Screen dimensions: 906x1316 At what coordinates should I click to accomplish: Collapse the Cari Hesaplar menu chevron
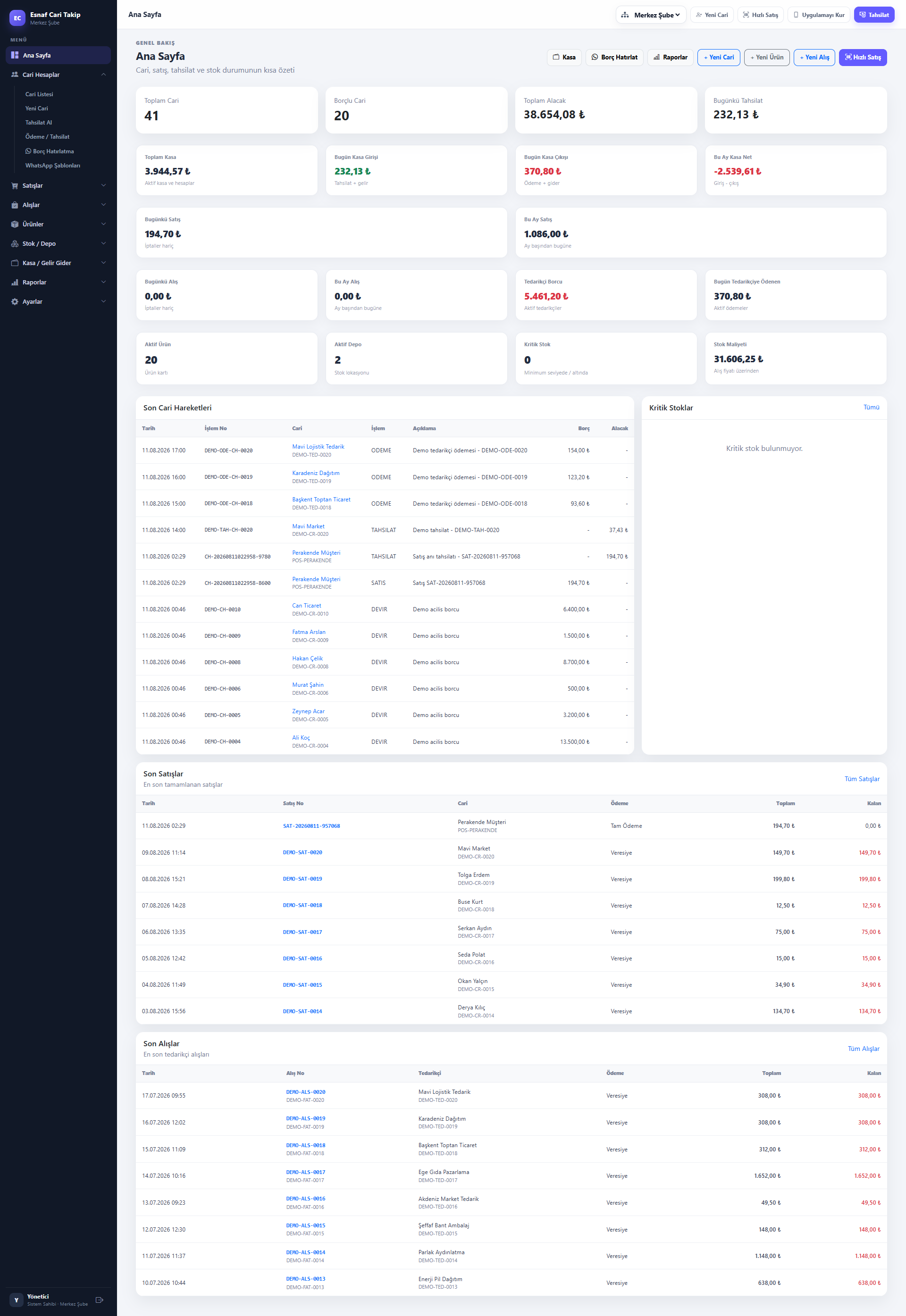pos(103,75)
